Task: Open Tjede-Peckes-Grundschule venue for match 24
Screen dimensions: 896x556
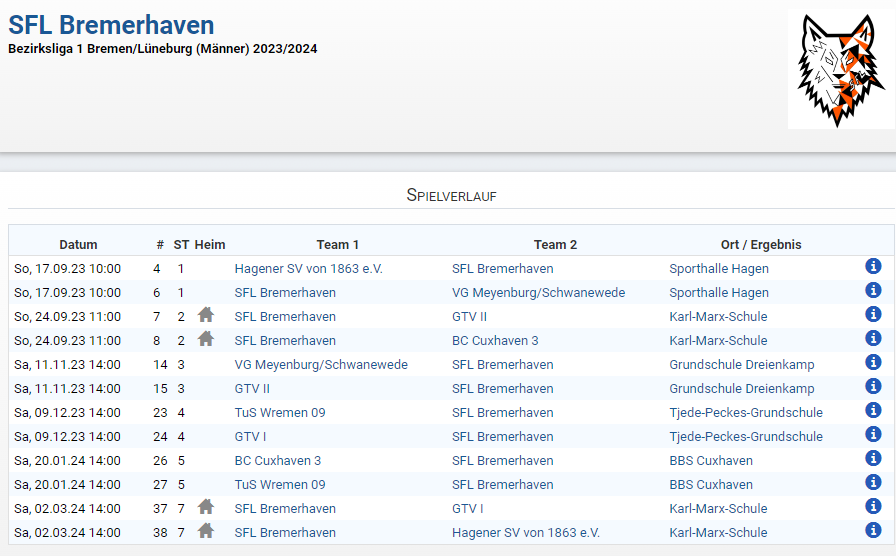Action: pos(746,437)
